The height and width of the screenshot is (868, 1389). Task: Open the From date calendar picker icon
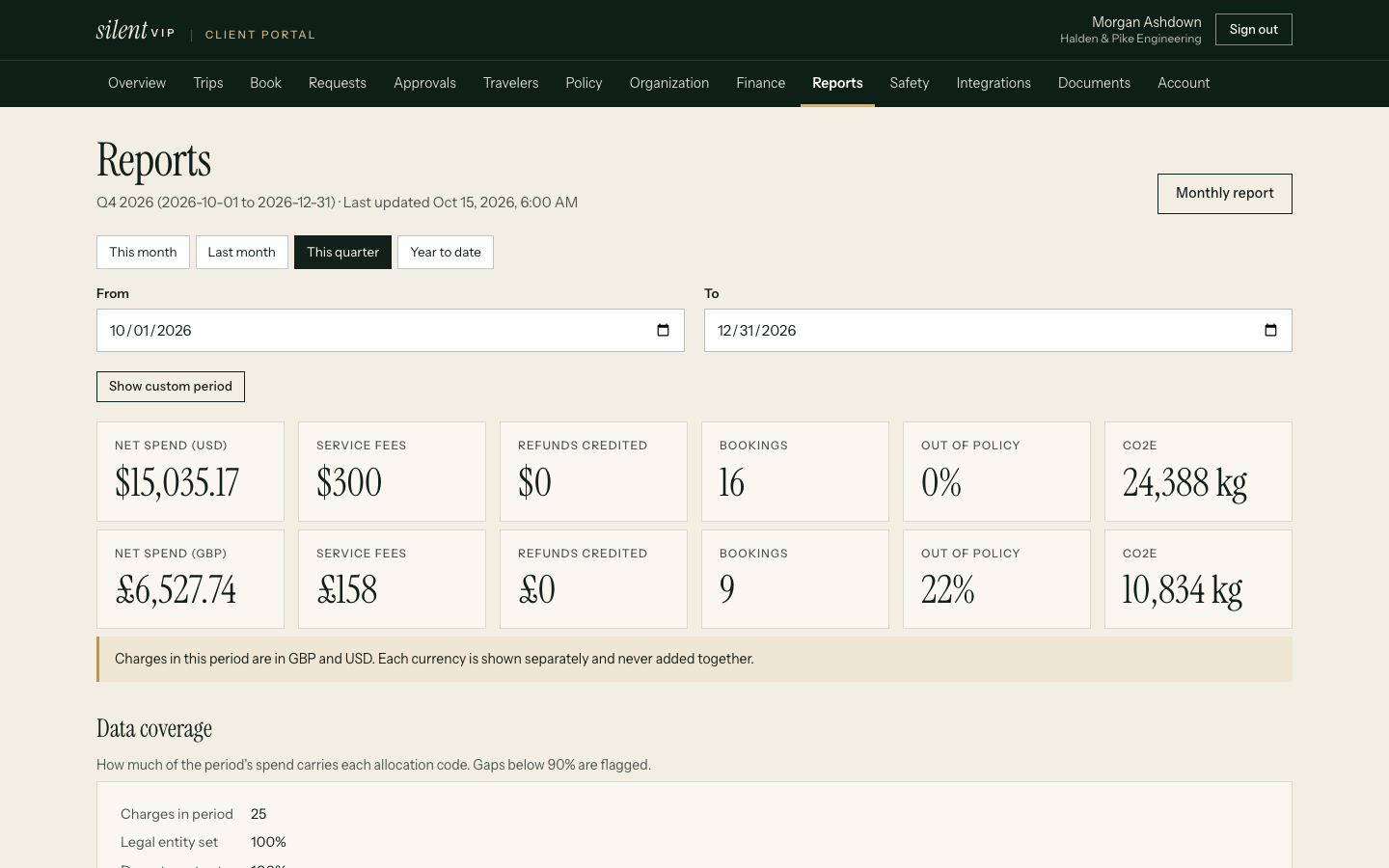663,331
